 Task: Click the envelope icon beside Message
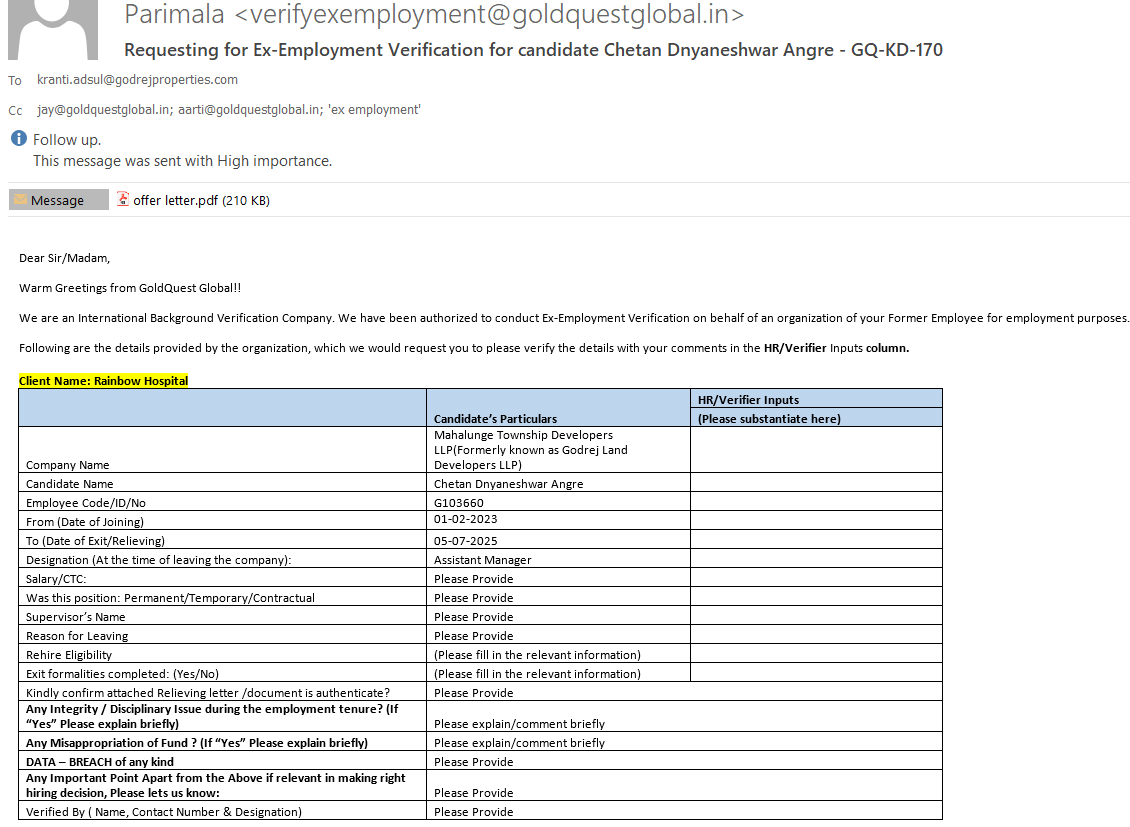tap(20, 200)
